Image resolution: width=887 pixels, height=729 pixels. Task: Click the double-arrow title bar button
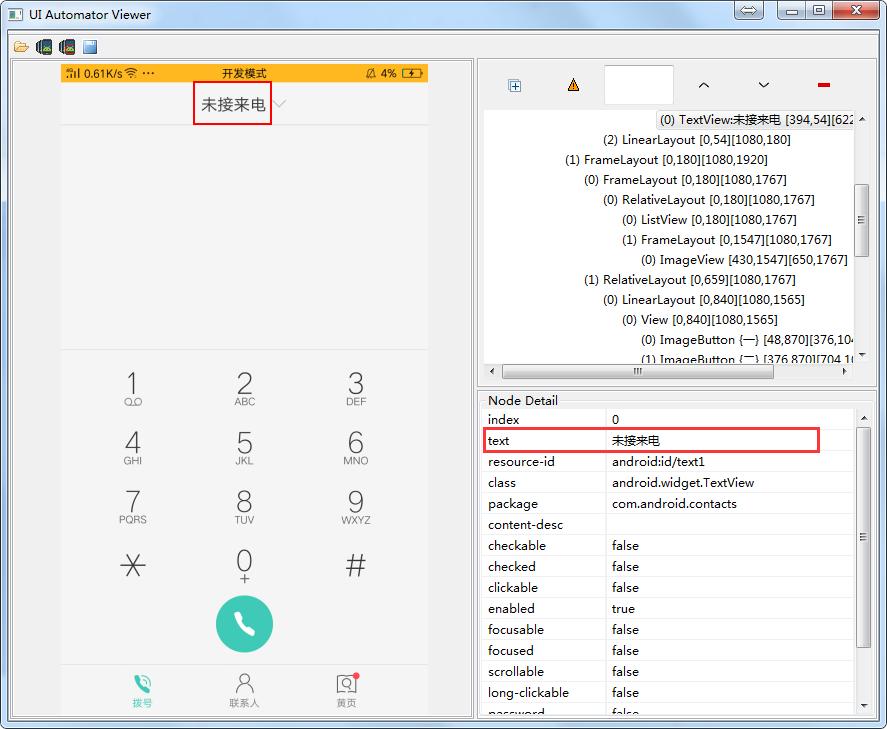(748, 11)
